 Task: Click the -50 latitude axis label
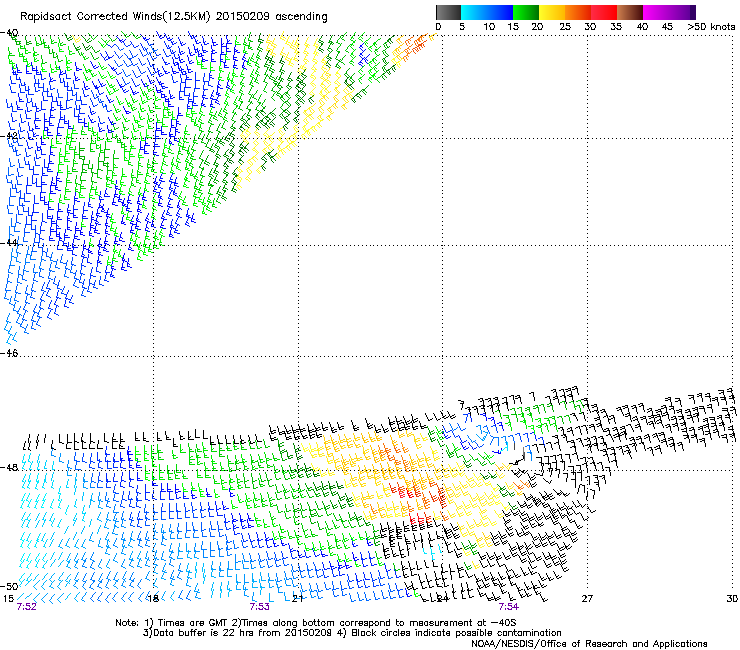[x=9, y=586]
